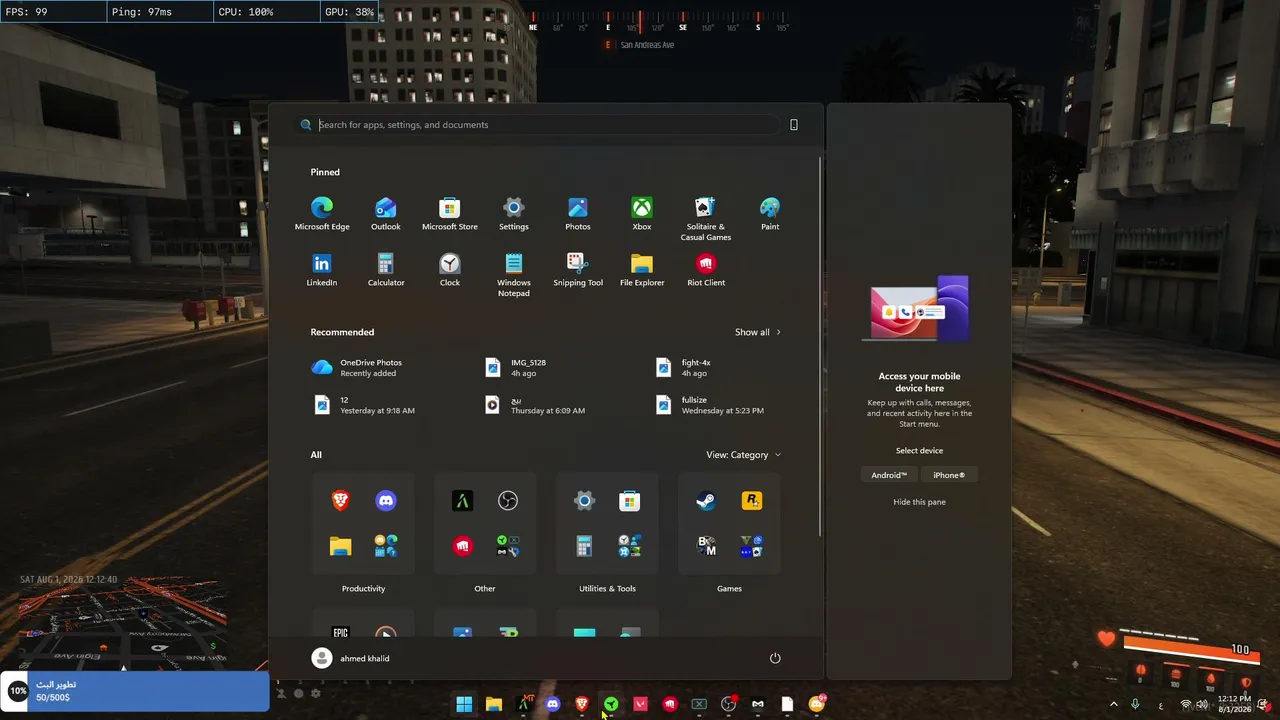This screenshot has height=720, width=1280.
Task: Open Steam in the Games category
Action: (707, 501)
